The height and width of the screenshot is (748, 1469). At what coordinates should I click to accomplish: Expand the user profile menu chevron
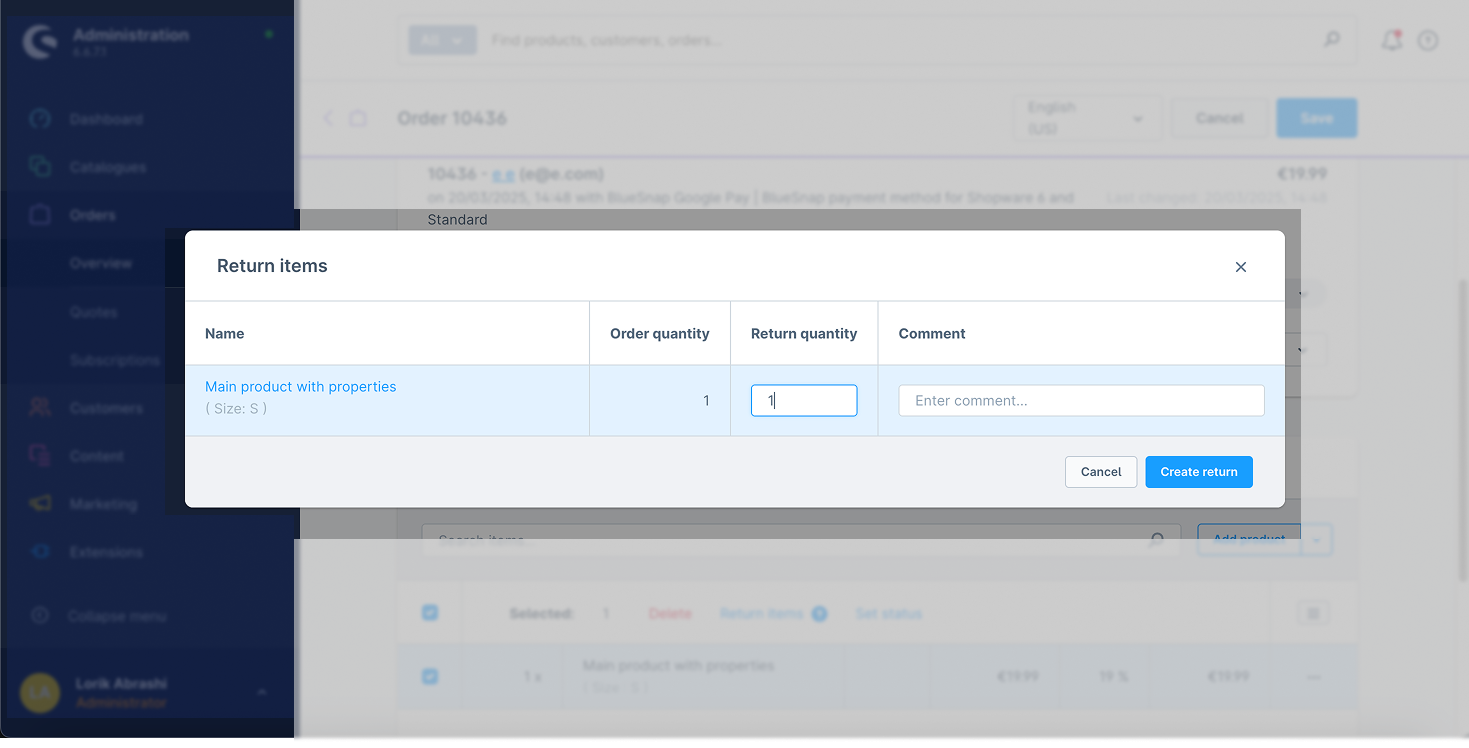pyautogui.click(x=262, y=692)
